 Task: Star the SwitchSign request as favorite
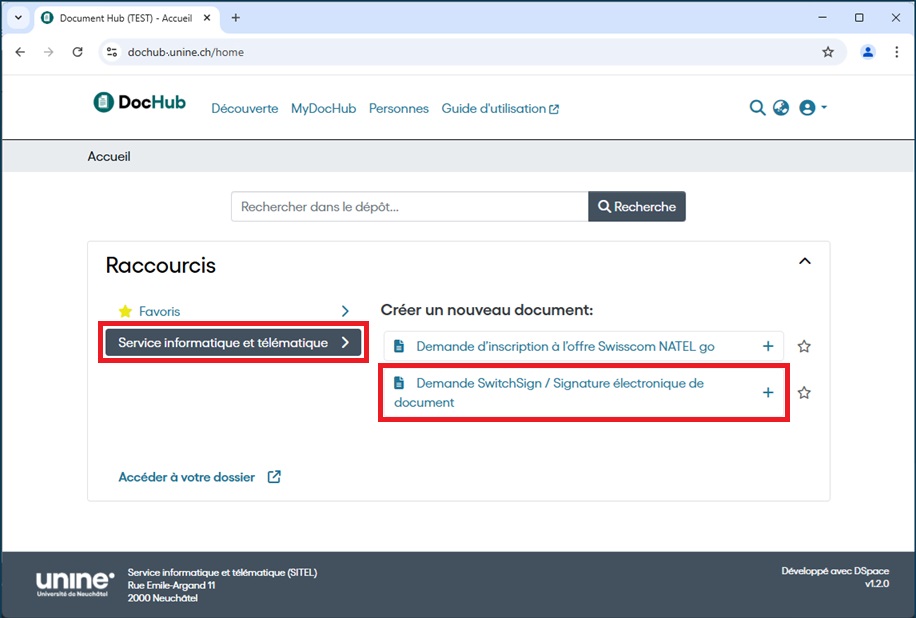coord(804,393)
